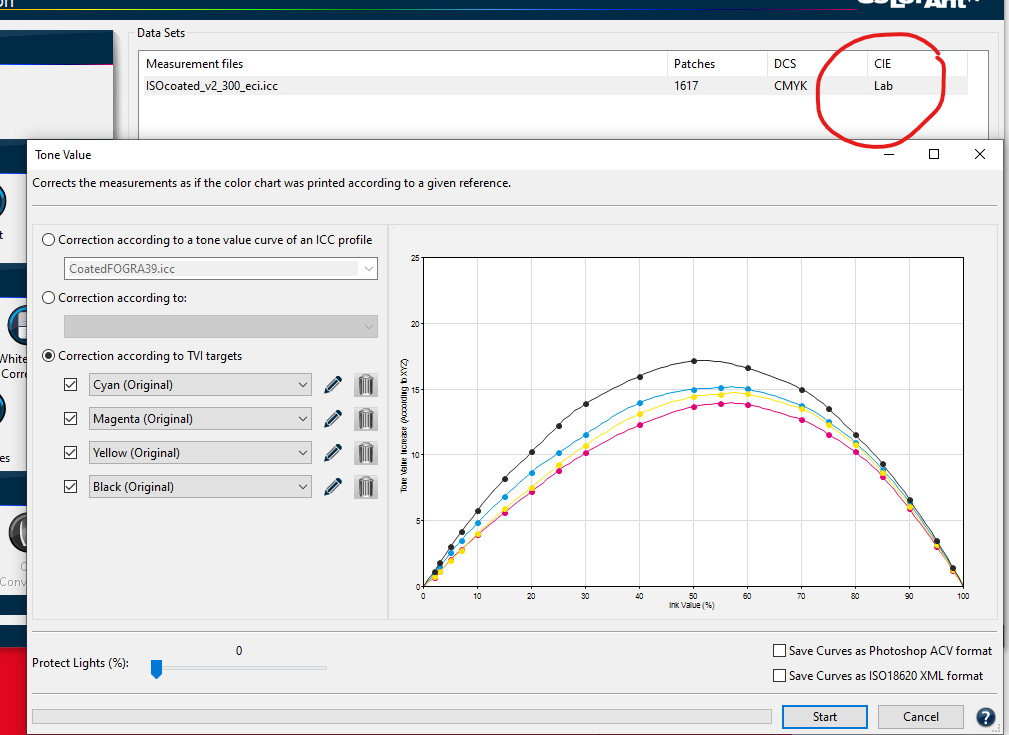Click the Protect Lights slider handle
Screen dimensions: 1009x735
pyautogui.click(x=156, y=669)
